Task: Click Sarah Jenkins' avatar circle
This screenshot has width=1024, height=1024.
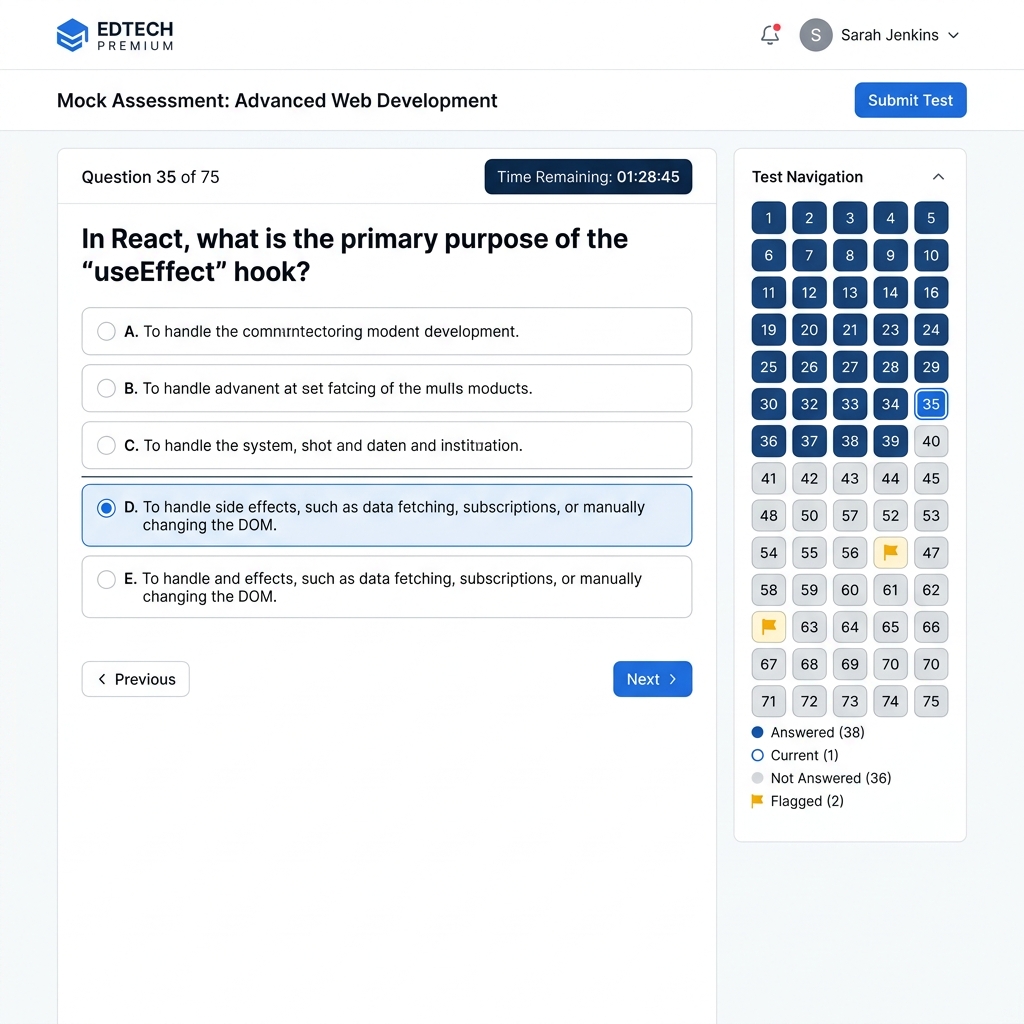Action: (x=816, y=35)
